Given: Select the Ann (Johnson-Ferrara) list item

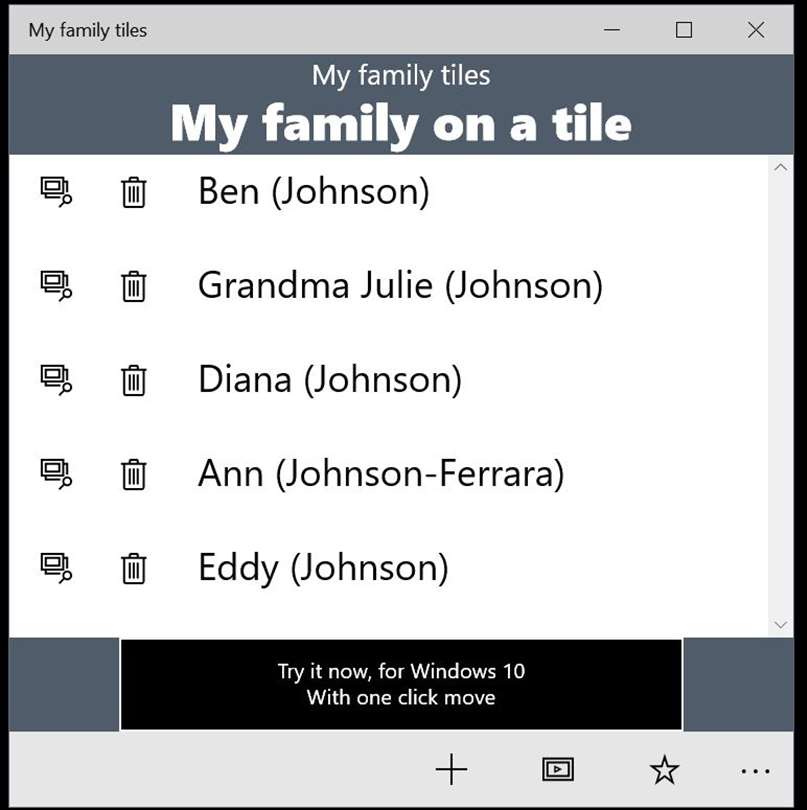Looking at the screenshot, I should tap(381, 474).
